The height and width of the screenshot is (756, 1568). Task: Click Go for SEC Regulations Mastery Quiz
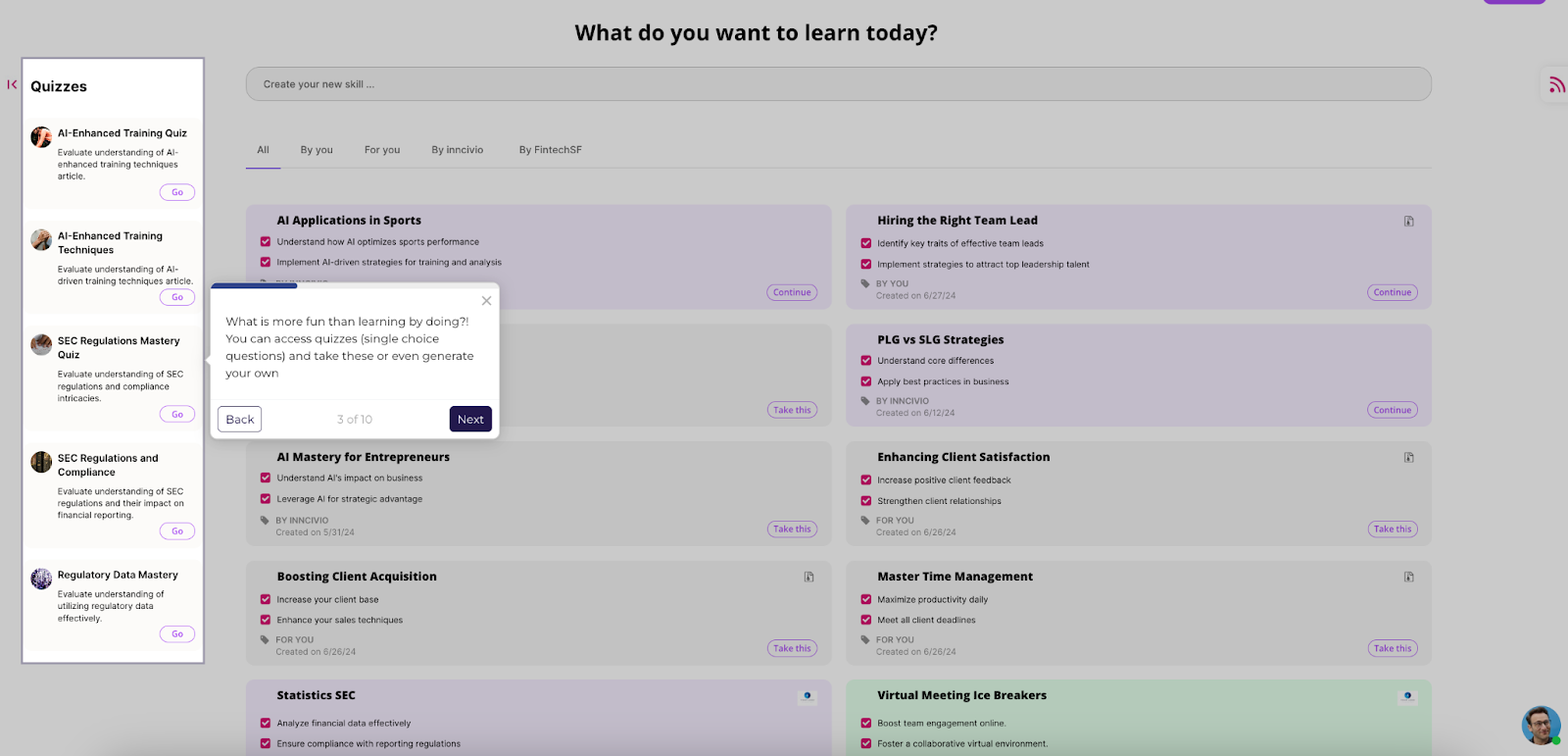tap(177, 414)
